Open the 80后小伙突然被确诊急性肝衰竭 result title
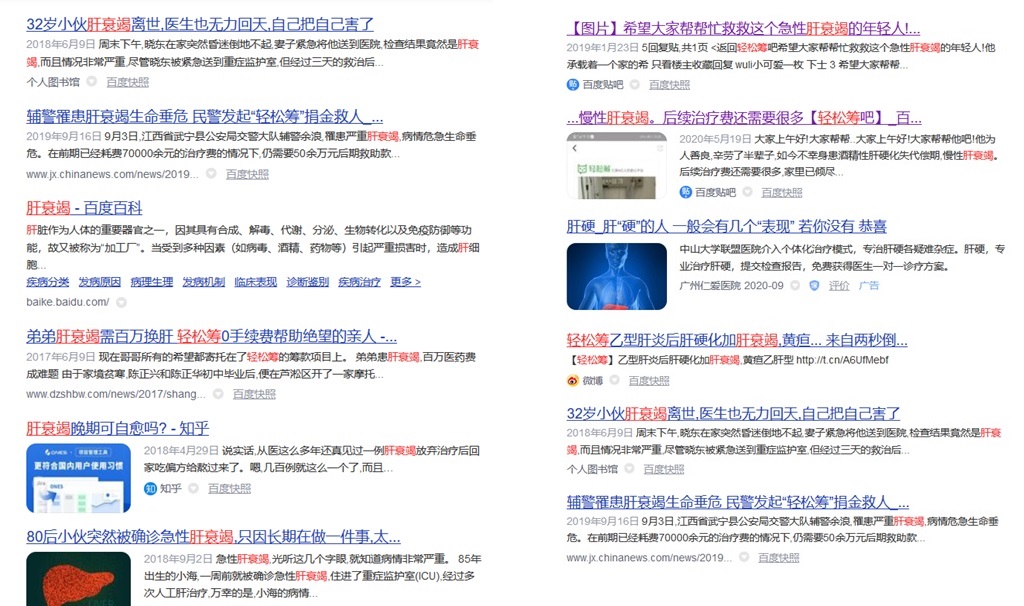The height and width of the screenshot is (606, 1024). tap(214, 537)
